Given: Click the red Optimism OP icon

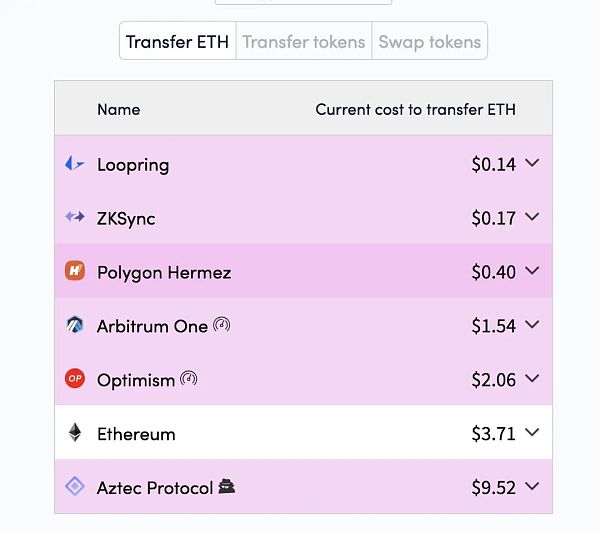Looking at the screenshot, I should (x=74, y=379).
